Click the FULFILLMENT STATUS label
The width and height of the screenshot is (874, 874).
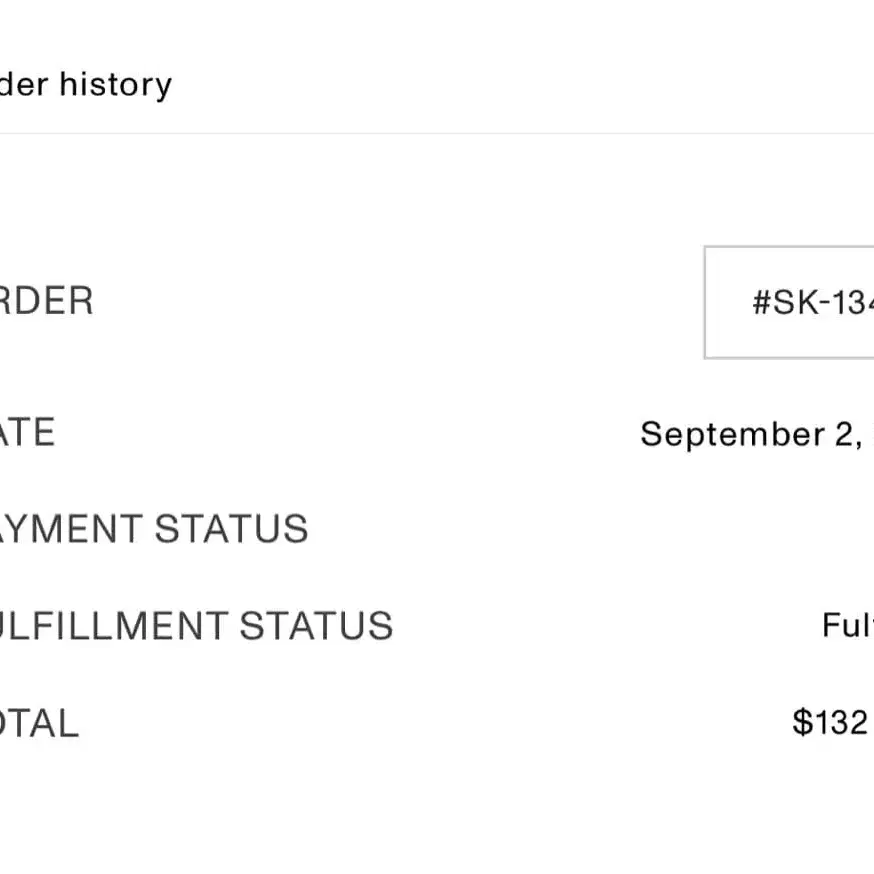pyautogui.click(x=196, y=626)
